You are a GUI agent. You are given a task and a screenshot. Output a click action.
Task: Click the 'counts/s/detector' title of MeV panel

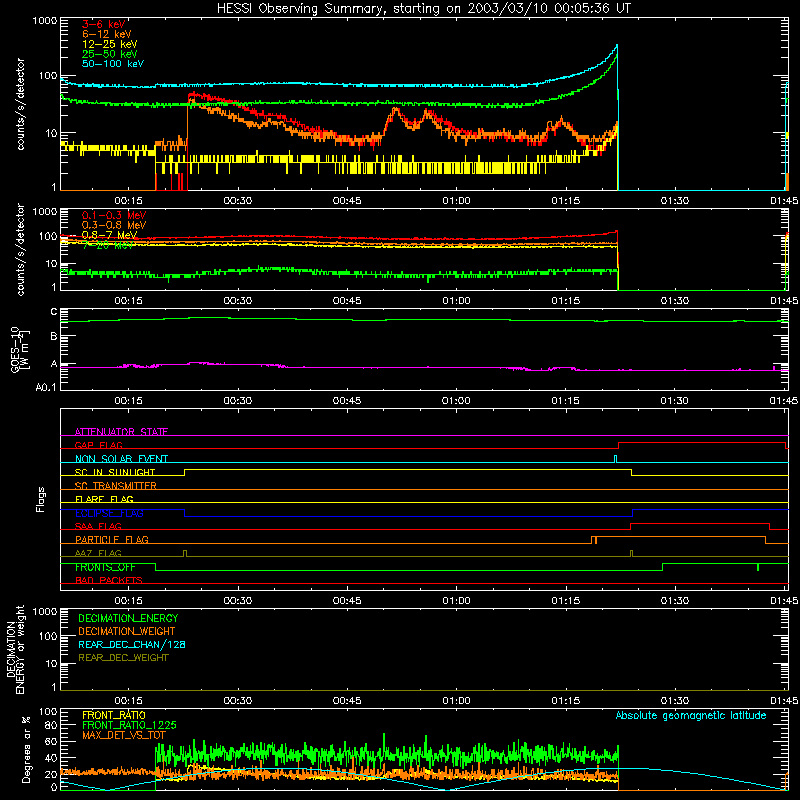coord(20,249)
